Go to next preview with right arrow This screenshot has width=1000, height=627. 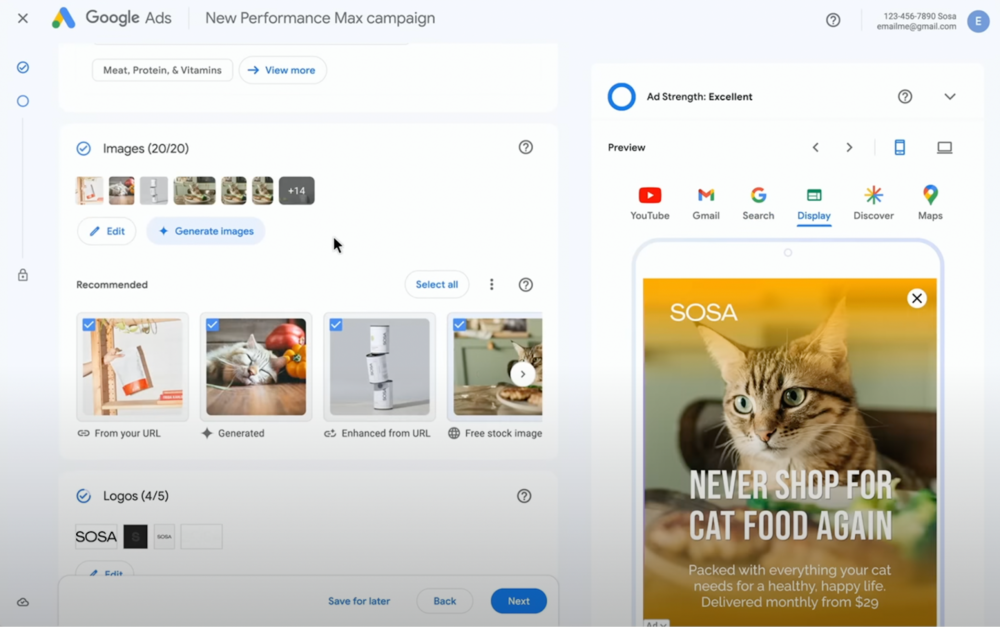[849, 147]
